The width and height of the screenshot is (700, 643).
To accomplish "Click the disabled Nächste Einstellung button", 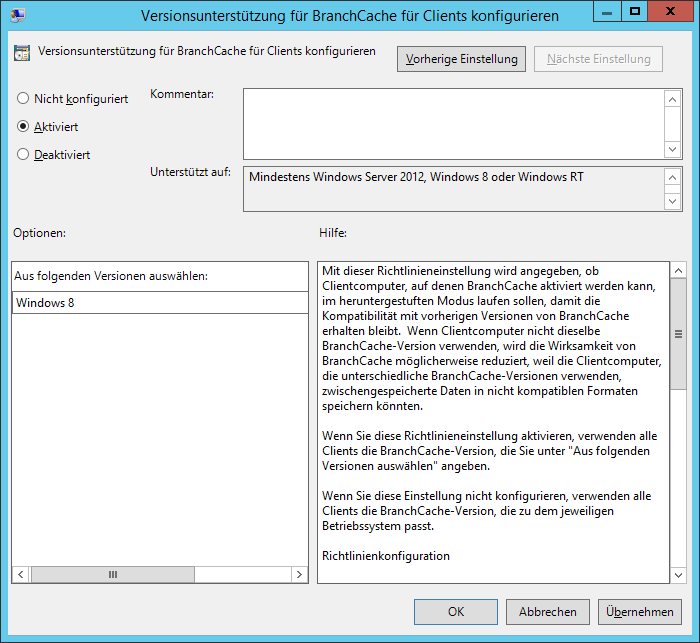I will [x=598, y=59].
